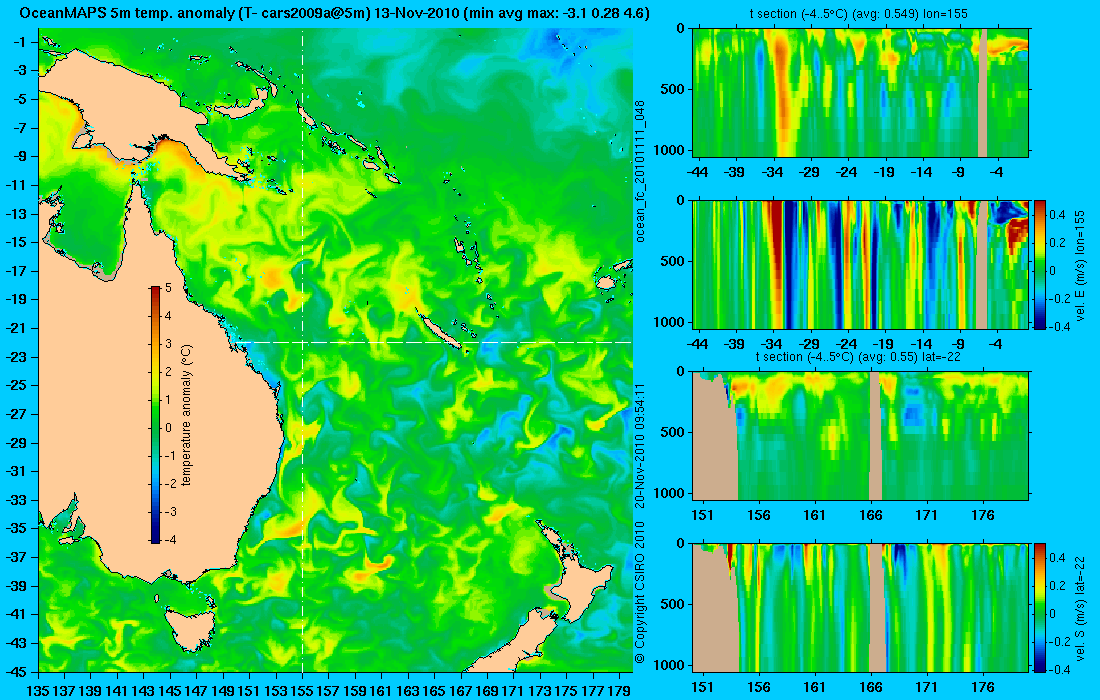The height and width of the screenshot is (700, 1100).
Task: Click the temperature anomaly color bar on the map
Action: pyautogui.click(x=155, y=415)
